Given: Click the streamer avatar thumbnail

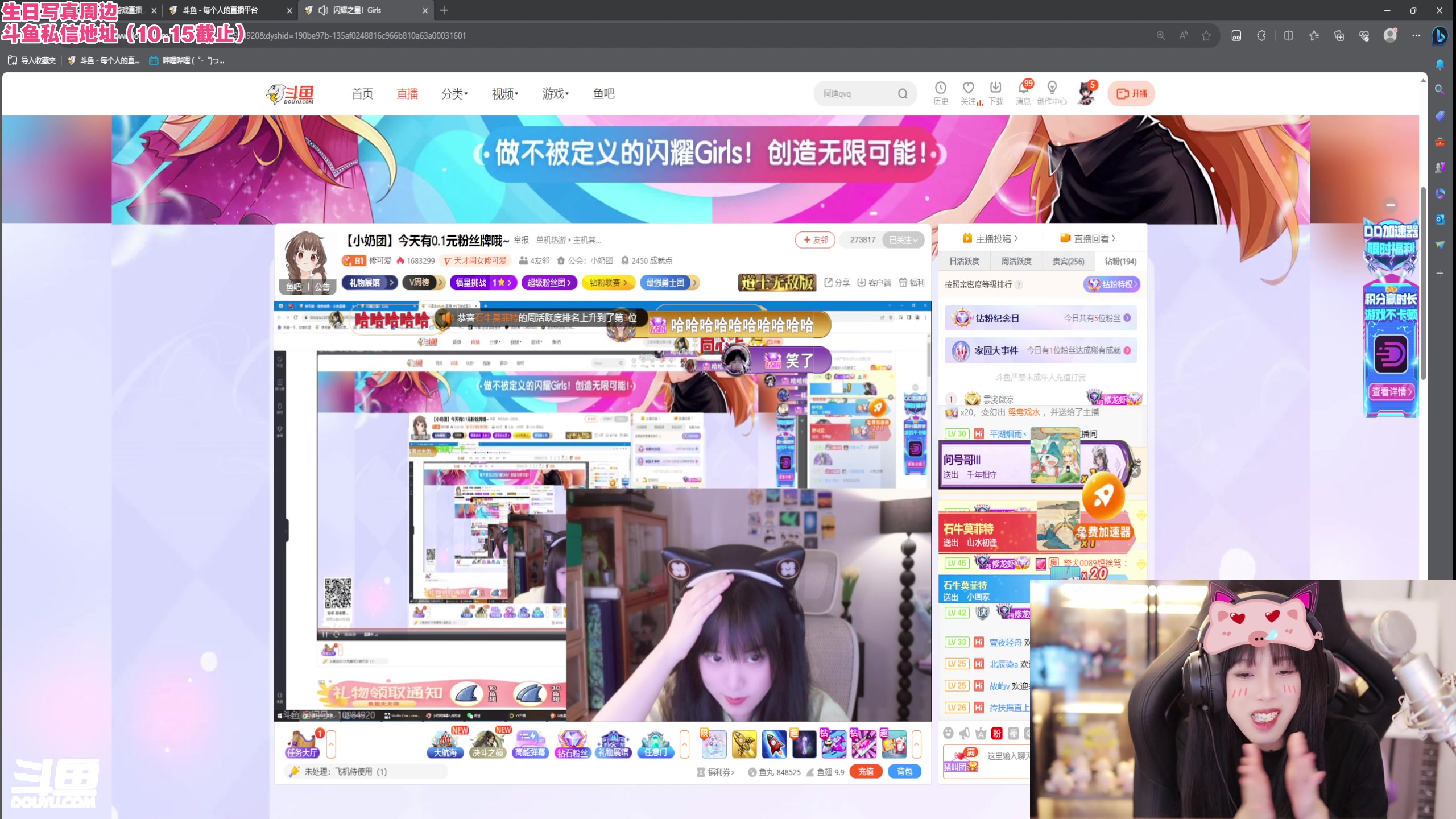Looking at the screenshot, I should point(307,259).
